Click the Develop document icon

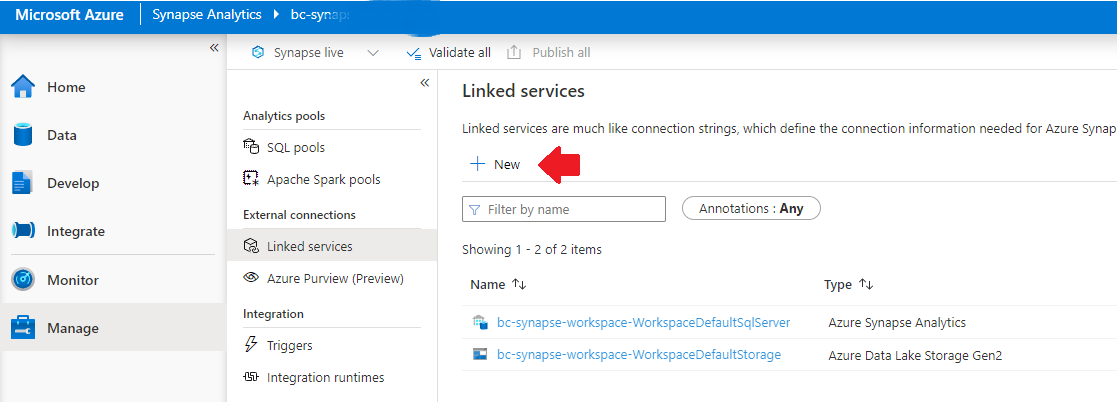23,183
